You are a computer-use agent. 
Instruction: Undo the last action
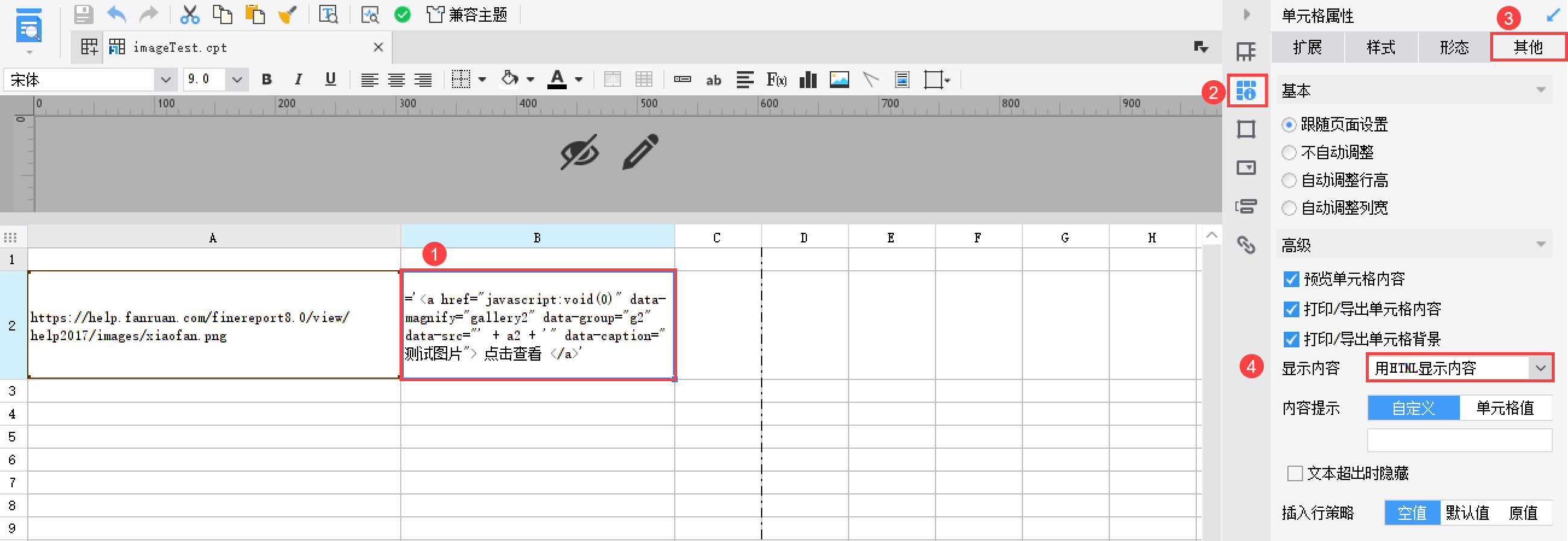[x=116, y=14]
